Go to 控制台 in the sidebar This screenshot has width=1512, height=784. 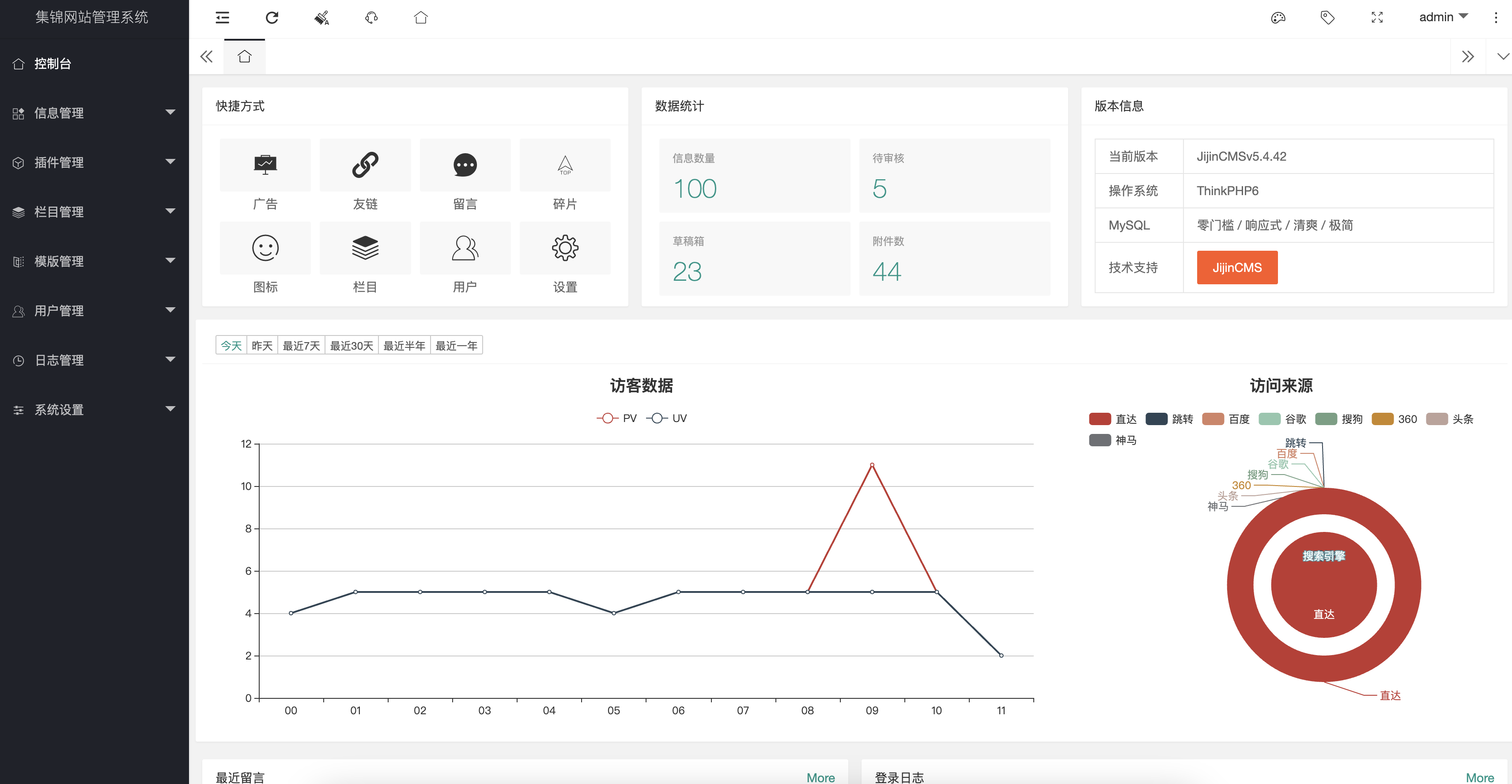(x=94, y=64)
